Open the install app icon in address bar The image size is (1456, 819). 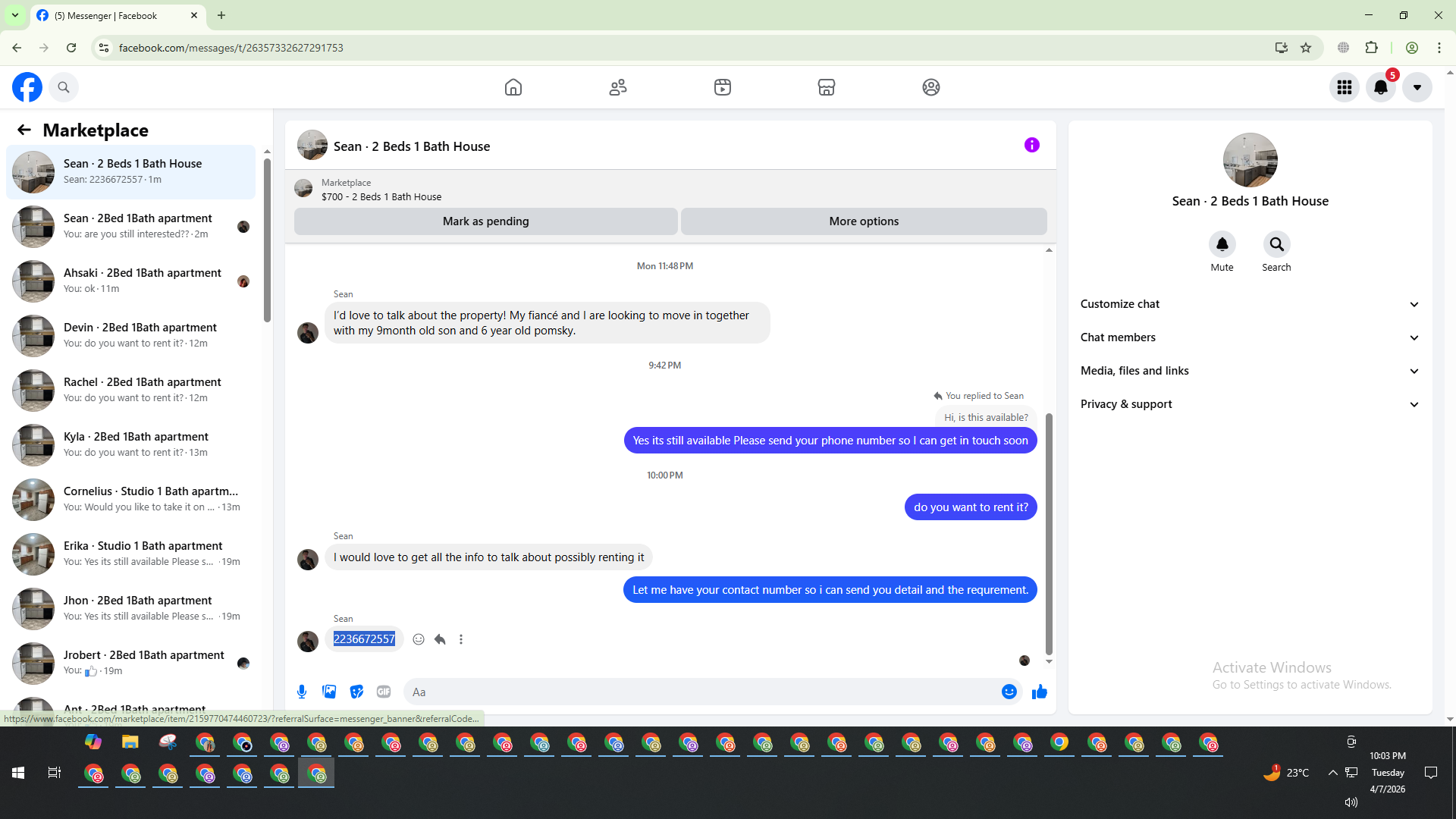point(1282,48)
